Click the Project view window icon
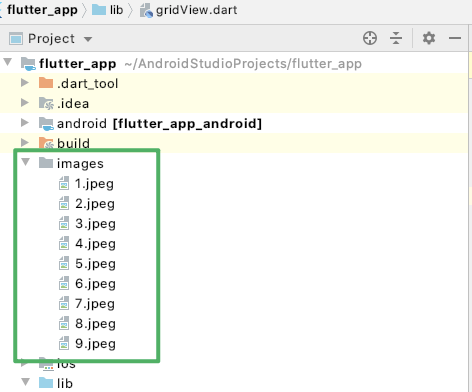The image size is (472, 392). 16,39
